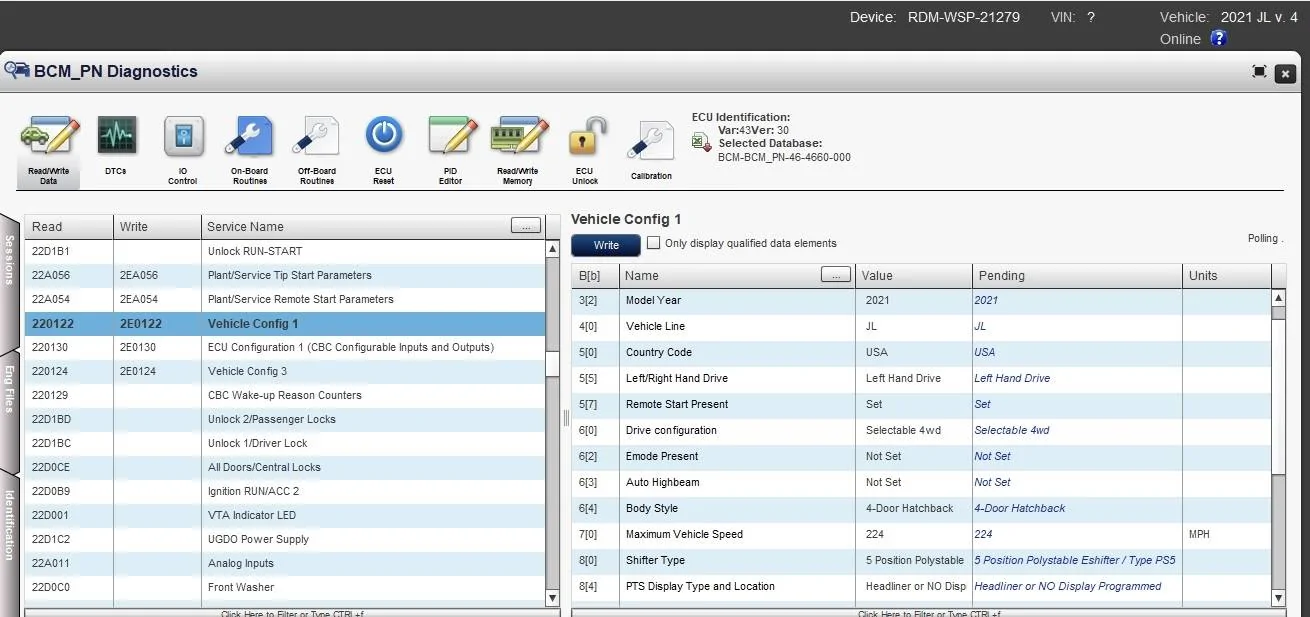This screenshot has height=617, width=1310.
Task: Launch Off-Board Routines
Action: 316,150
